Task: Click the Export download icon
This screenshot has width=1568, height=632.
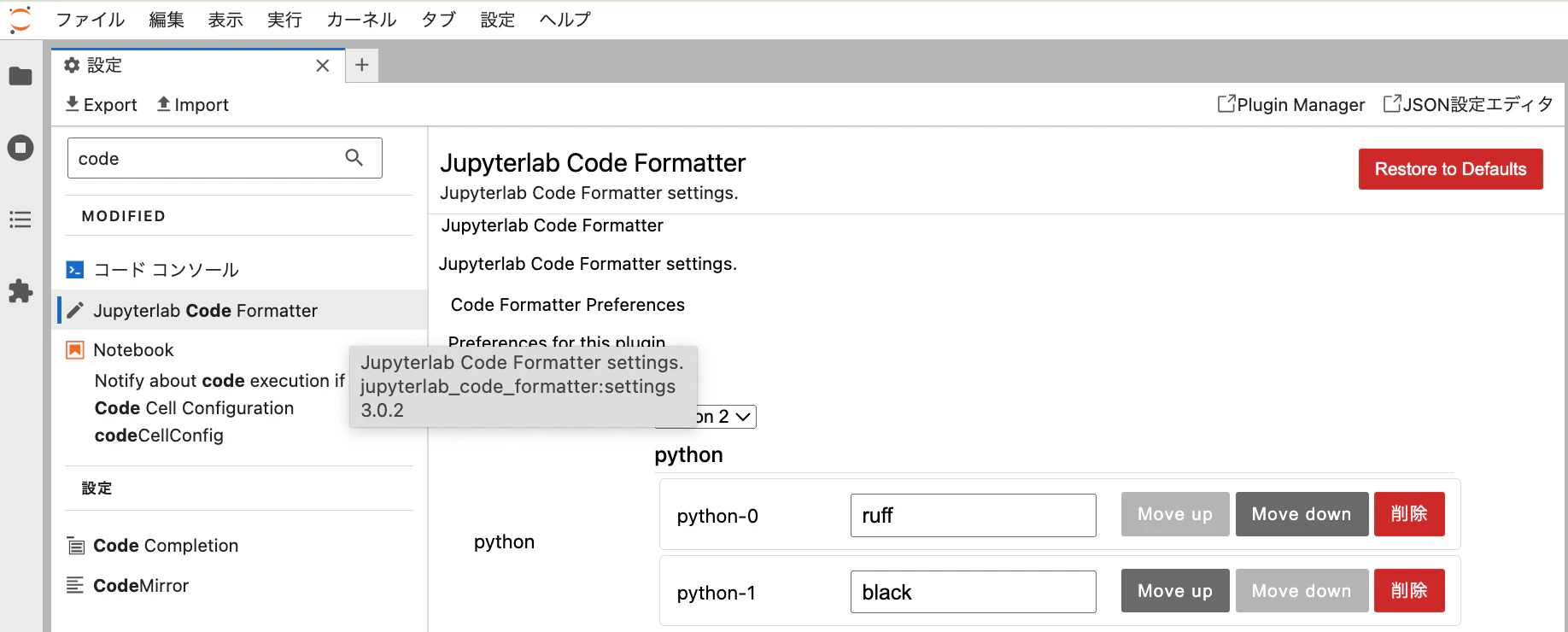Action: tap(73, 103)
